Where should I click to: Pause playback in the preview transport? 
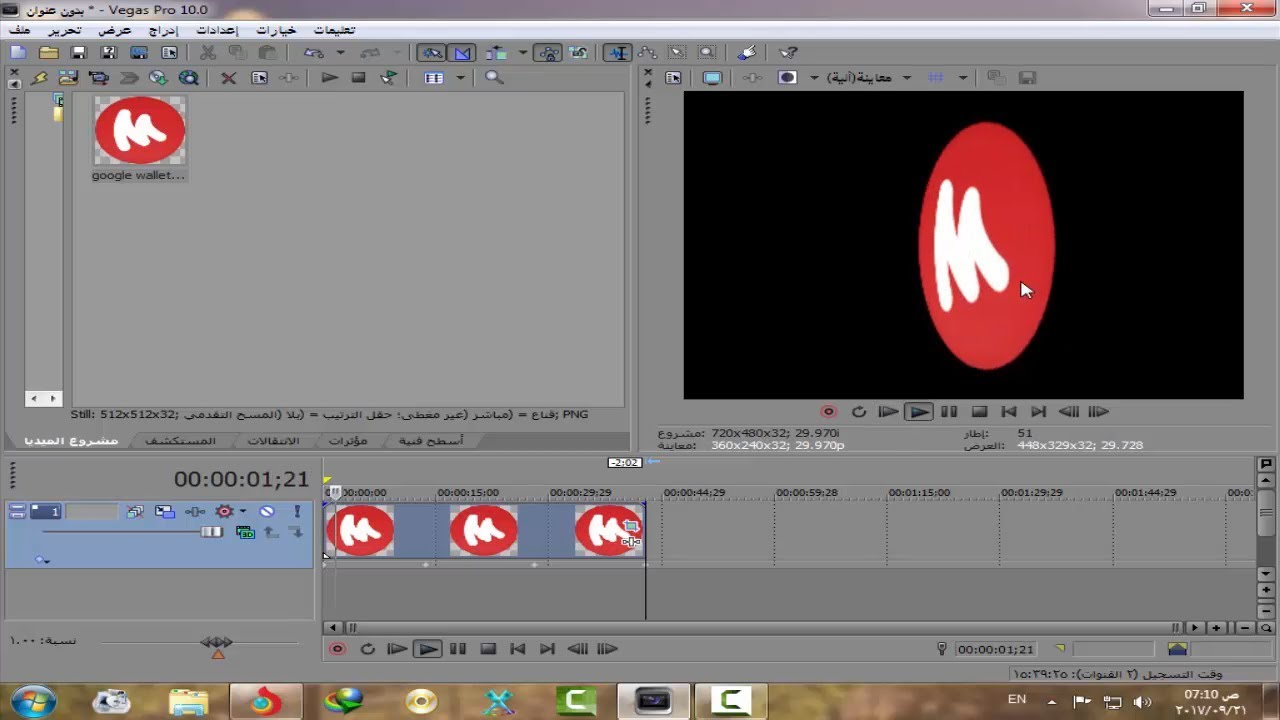[949, 411]
